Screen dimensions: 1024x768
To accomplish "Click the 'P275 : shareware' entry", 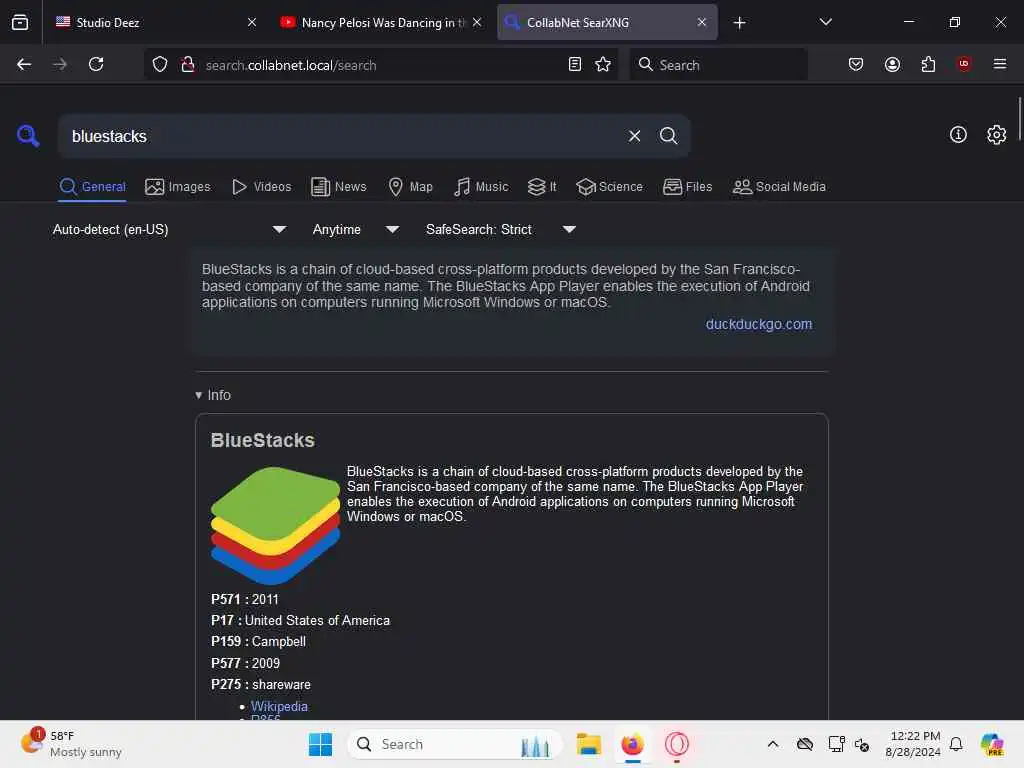I will pyautogui.click(x=261, y=684).
